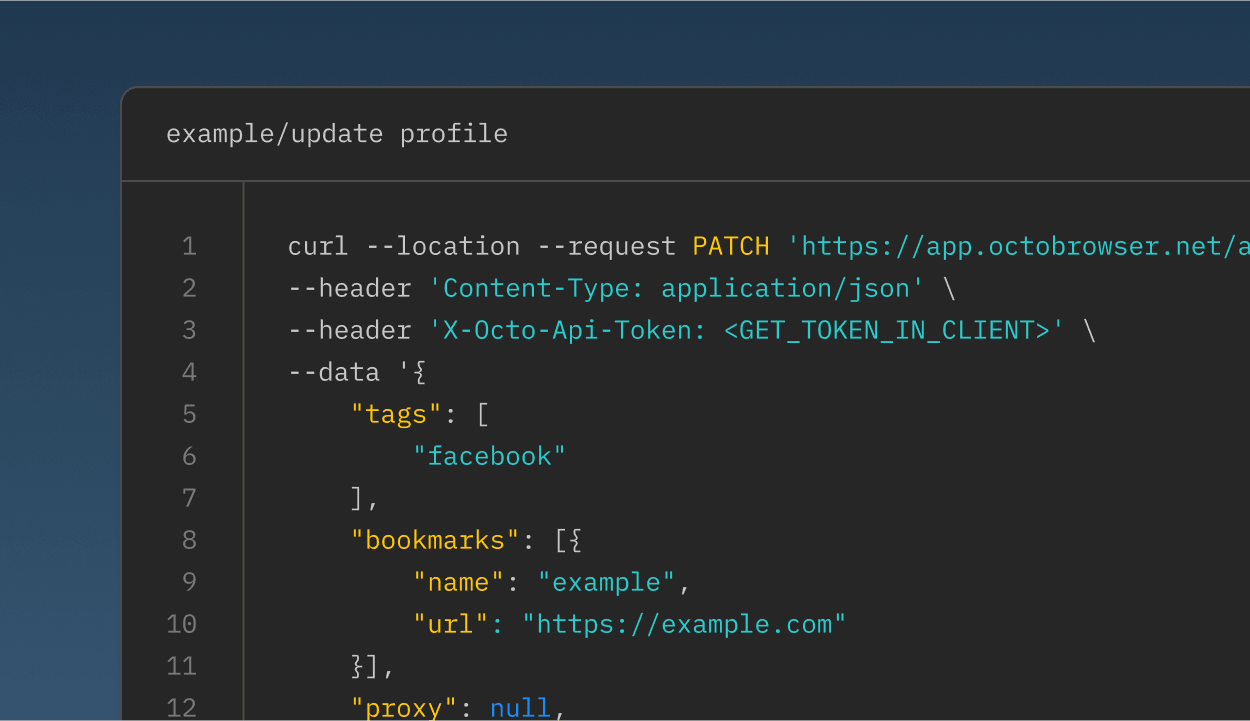The width and height of the screenshot is (1250, 721).
Task: Open the https://example.com link string
Action: [684, 624]
